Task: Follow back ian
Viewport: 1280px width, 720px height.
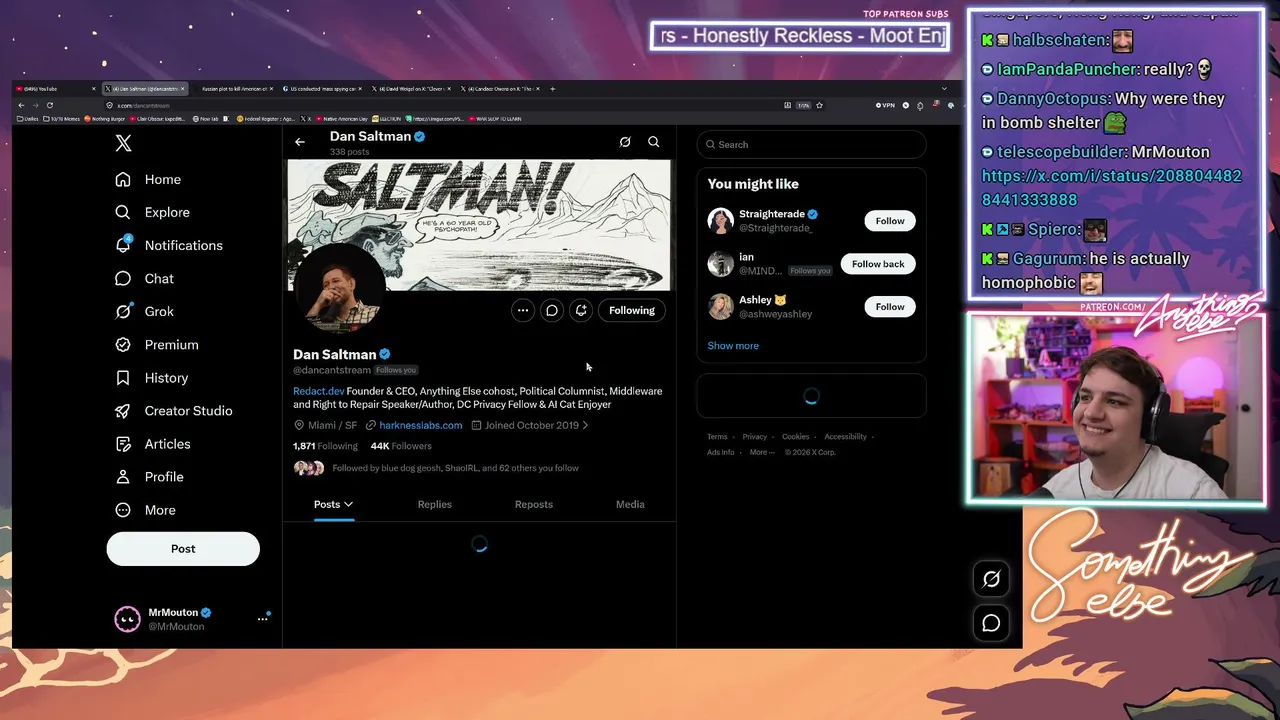Action: (x=878, y=264)
